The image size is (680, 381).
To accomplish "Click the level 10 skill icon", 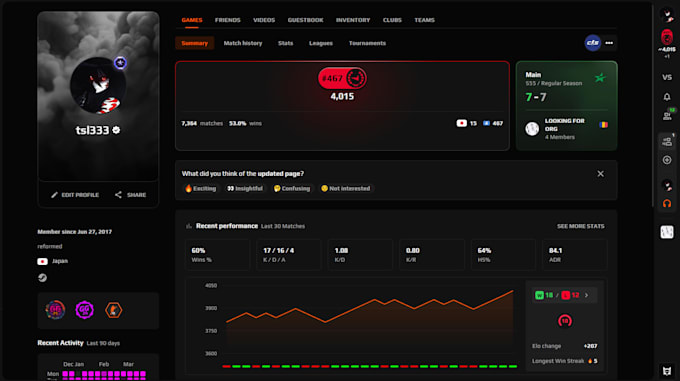I will (565, 321).
